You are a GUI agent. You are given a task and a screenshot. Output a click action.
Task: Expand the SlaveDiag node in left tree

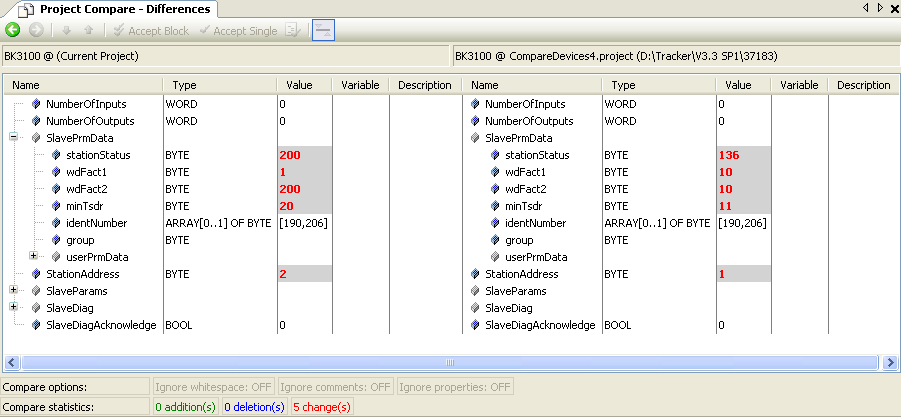click(14, 308)
